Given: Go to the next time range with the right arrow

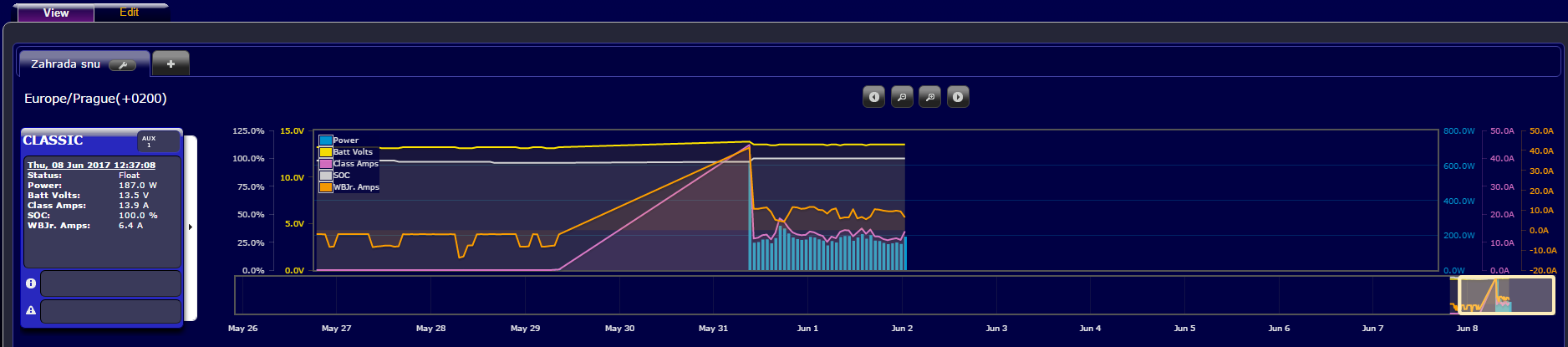Looking at the screenshot, I should coord(958,97).
